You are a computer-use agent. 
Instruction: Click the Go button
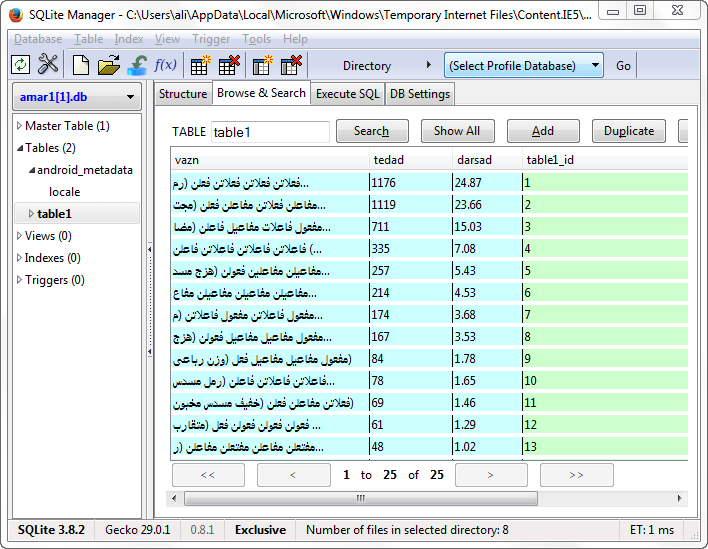[623, 66]
